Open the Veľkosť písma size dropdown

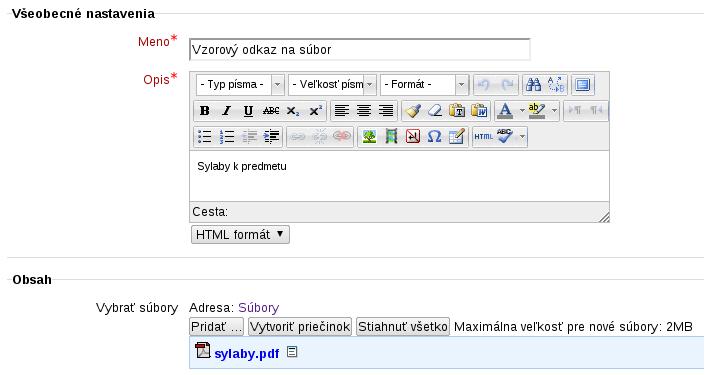click(332, 85)
